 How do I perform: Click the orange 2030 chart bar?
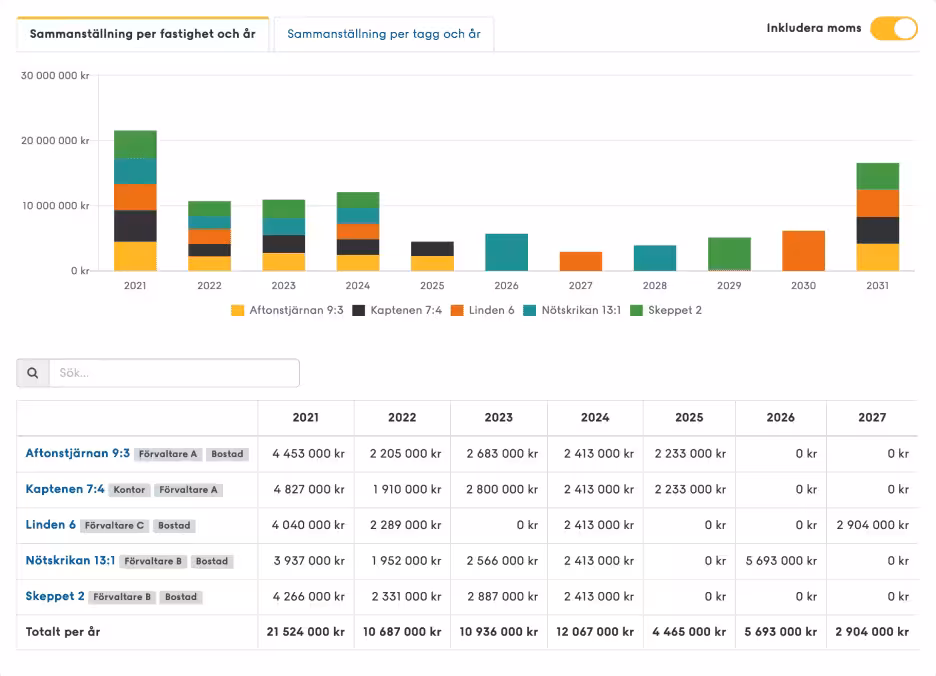803,251
